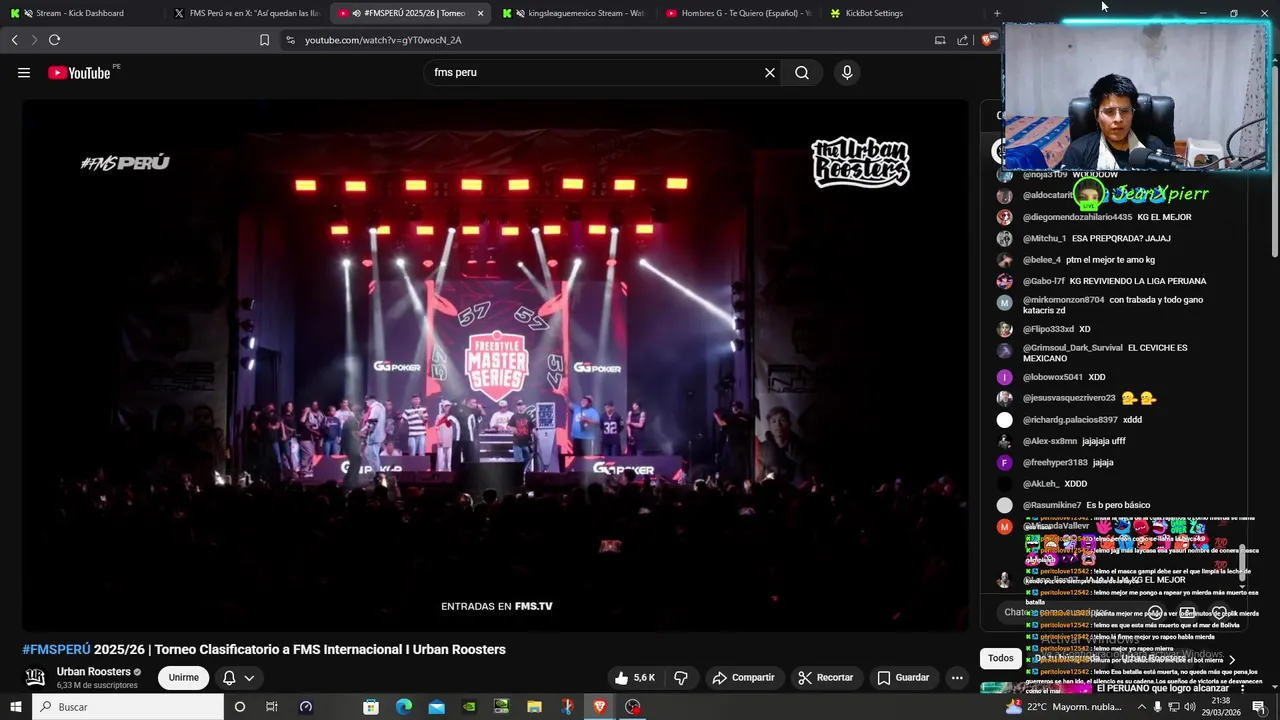This screenshot has height=720, width=1280.
Task: Go back in browser history
Action: pyautogui.click(x=14, y=40)
